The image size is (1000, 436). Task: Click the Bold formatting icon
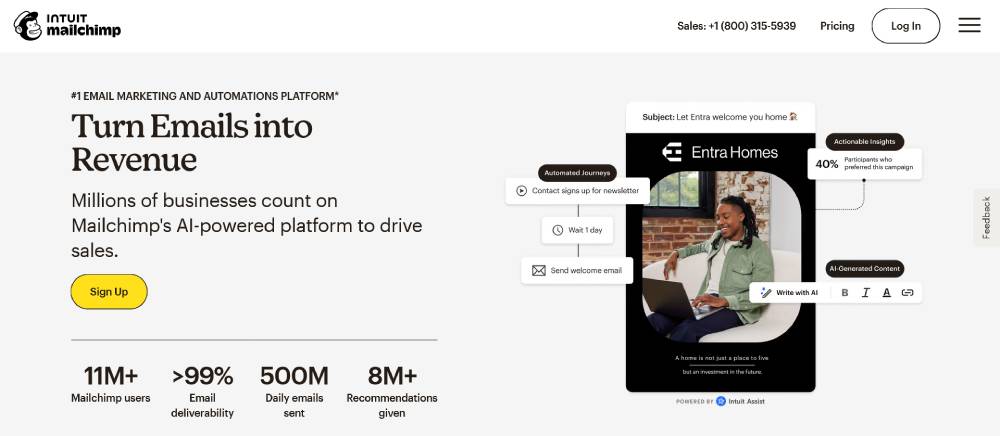[x=844, y=293]
